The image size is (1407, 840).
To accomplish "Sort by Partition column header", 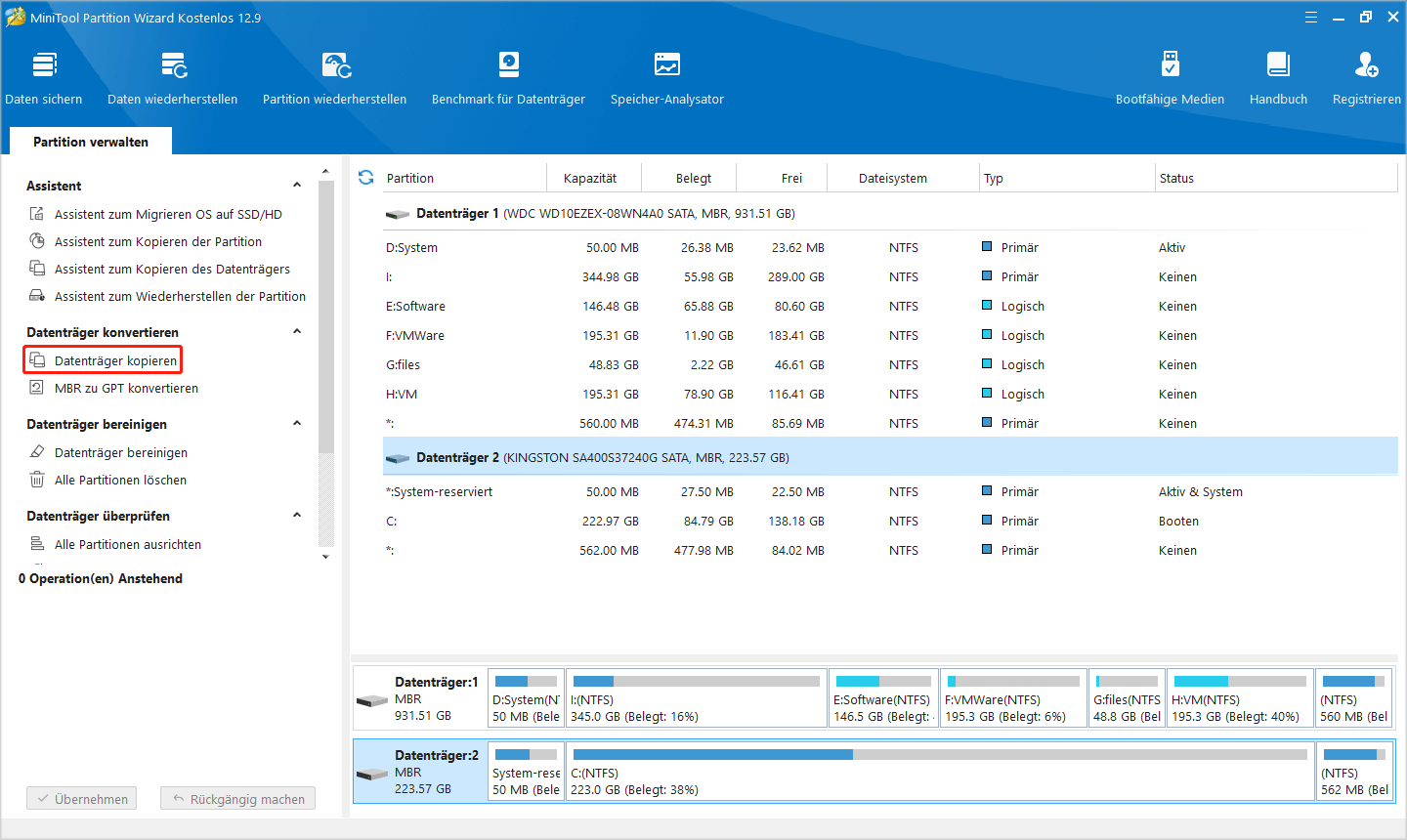I will [x=463, y=178].
